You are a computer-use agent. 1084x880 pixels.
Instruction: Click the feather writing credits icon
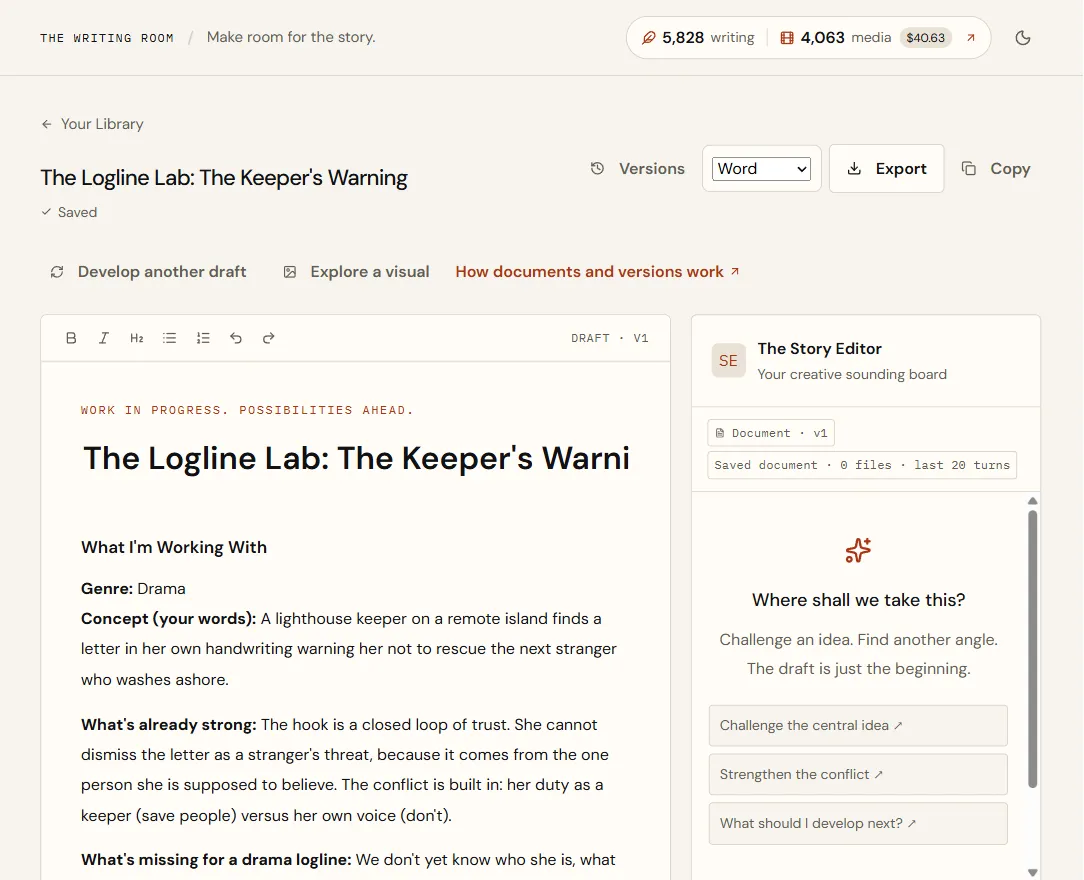(x=648, y=37)
